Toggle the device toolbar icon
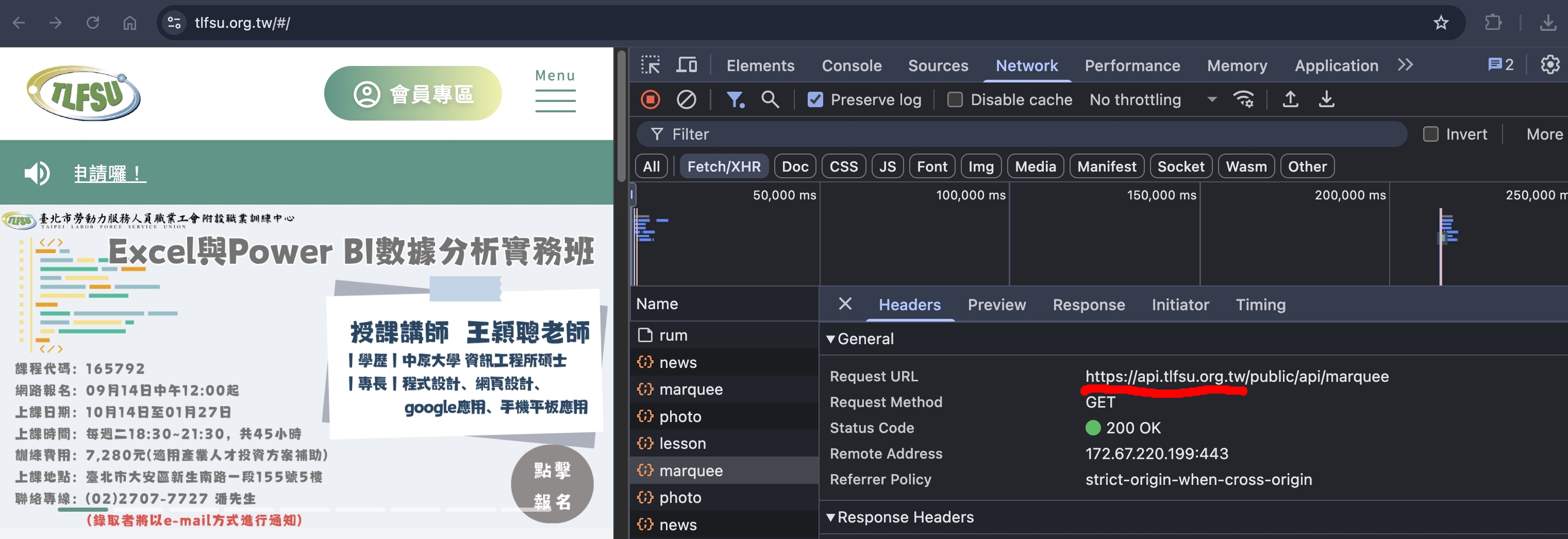Screen dimensions: 1568x539 click(687, 64)
